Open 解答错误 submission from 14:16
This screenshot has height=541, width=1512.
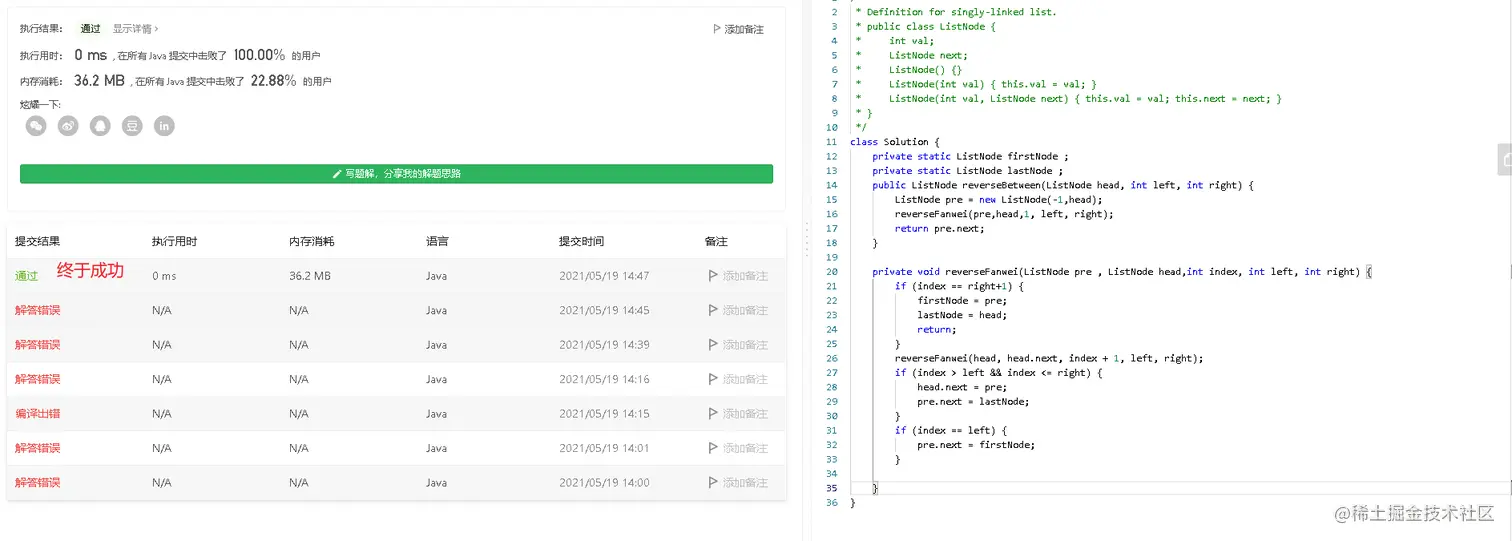pos(37,379)
